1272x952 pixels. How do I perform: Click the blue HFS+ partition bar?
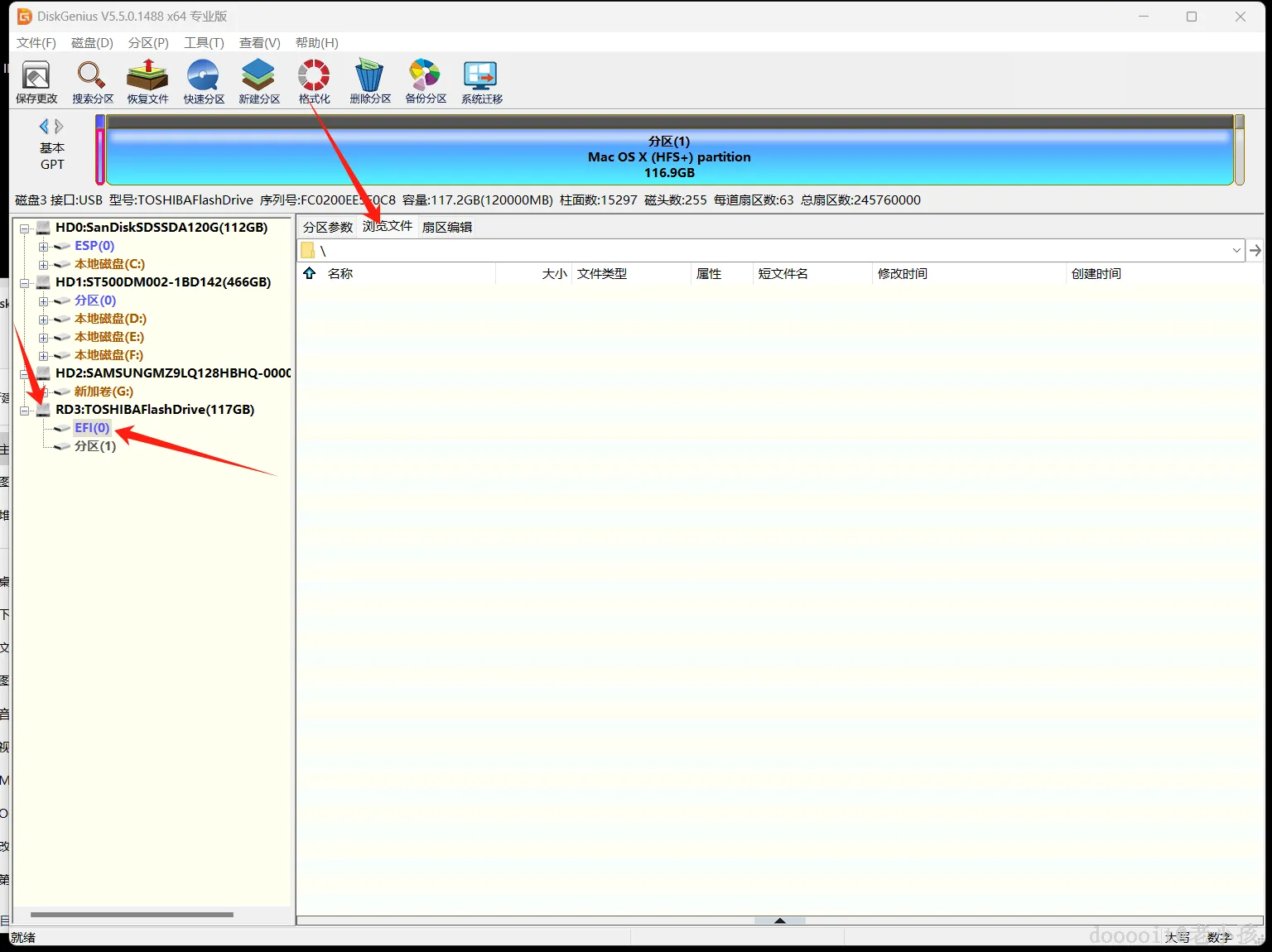tap(669, 156)
